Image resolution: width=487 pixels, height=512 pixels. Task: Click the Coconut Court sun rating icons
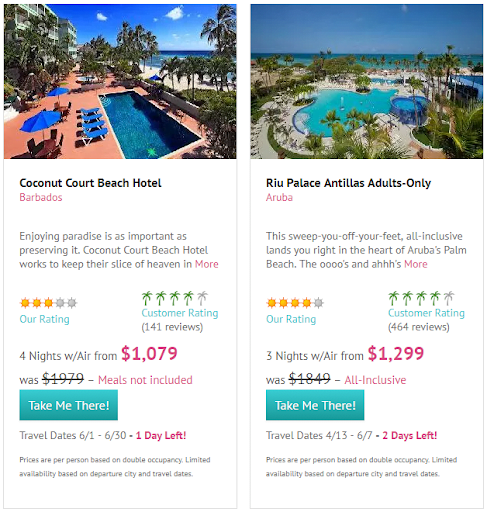[x=48, y=303]
